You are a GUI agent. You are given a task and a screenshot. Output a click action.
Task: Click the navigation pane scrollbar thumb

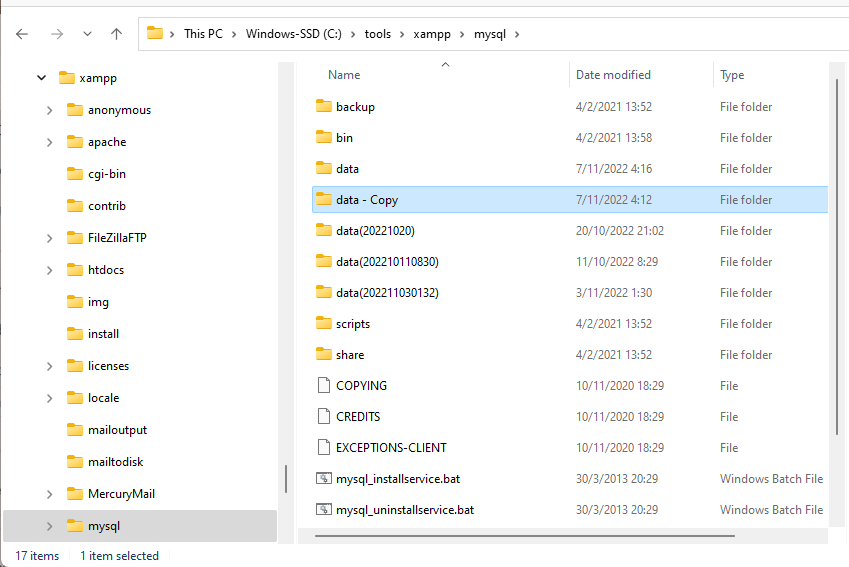[286, 479]
